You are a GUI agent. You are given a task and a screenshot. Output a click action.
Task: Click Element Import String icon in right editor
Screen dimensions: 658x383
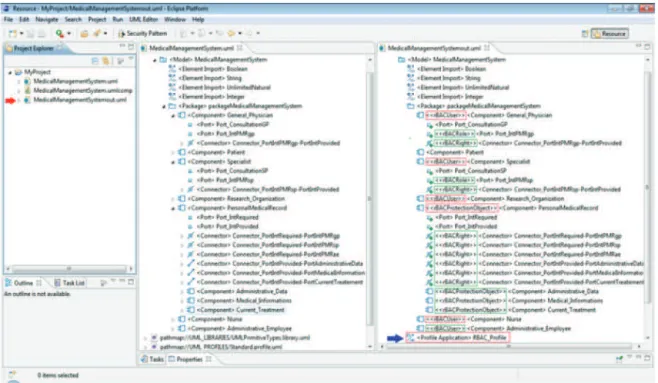410,78
